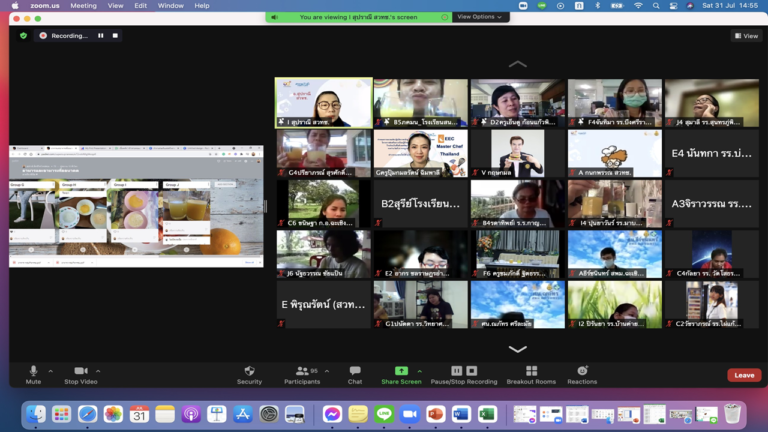Pause recording from top recording indicator
This screenshot has height=432, width=768.
101,36
